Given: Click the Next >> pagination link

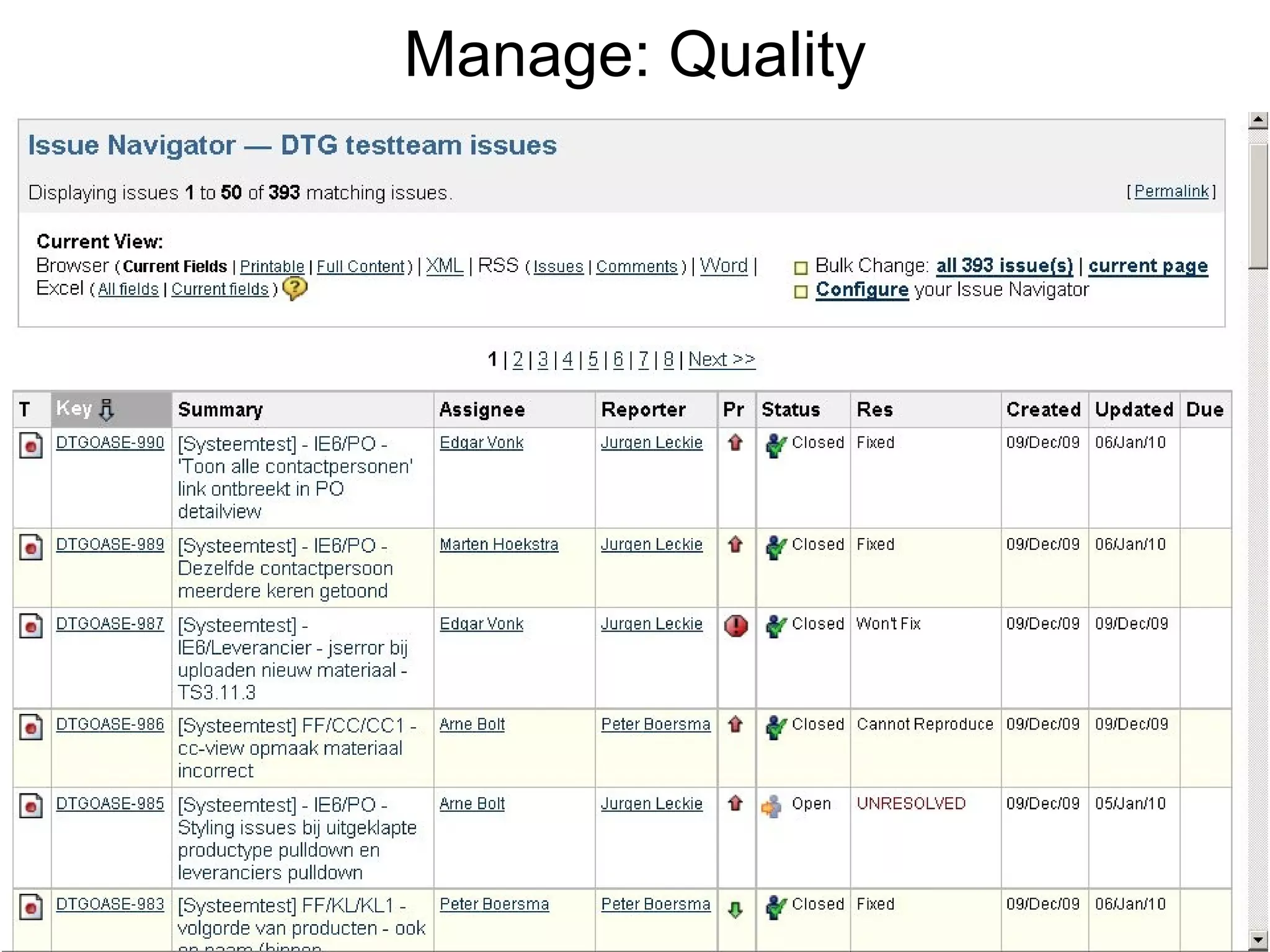Looking at the screenshot, I should (x=722, y=359).
